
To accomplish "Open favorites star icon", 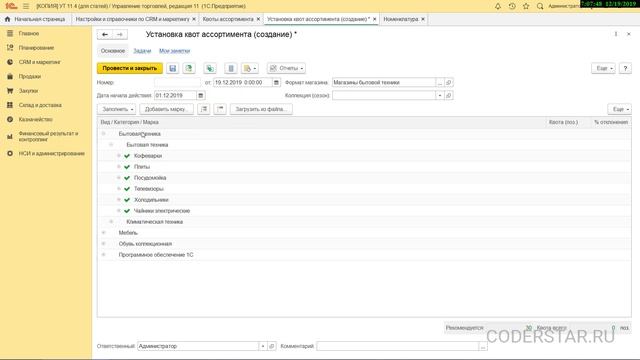I will (x=526, y=6).
